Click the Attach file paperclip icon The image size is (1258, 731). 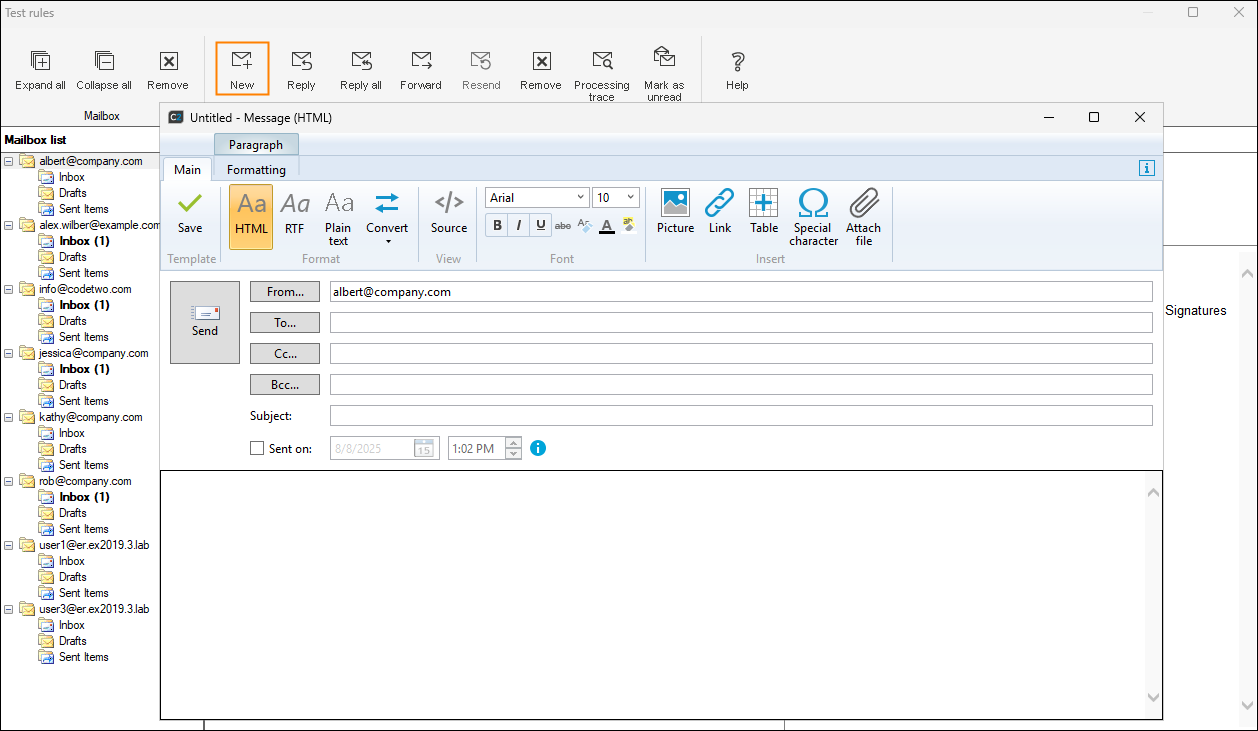pos(863,204)
